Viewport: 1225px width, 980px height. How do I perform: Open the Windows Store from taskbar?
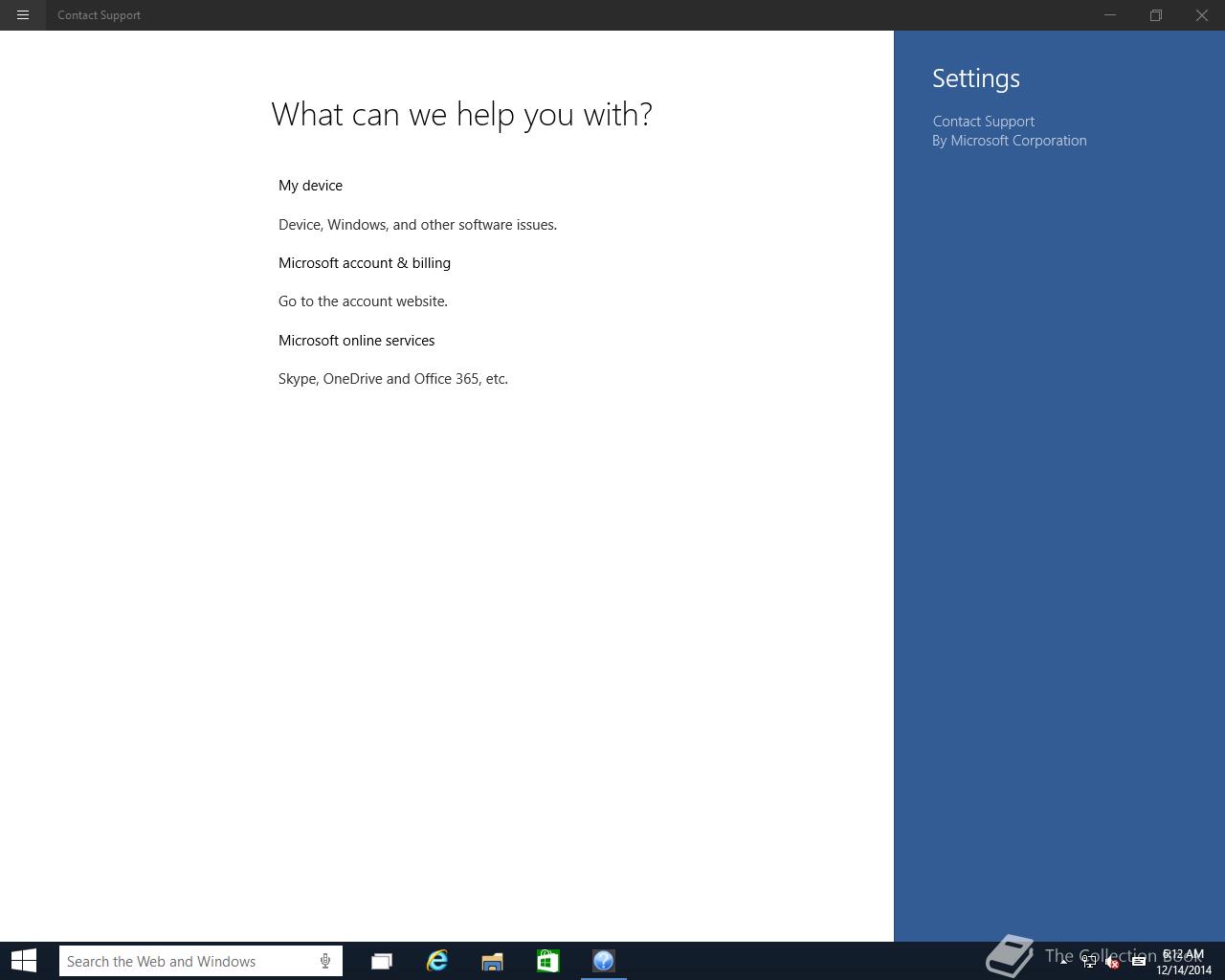[x=547, y=961]
